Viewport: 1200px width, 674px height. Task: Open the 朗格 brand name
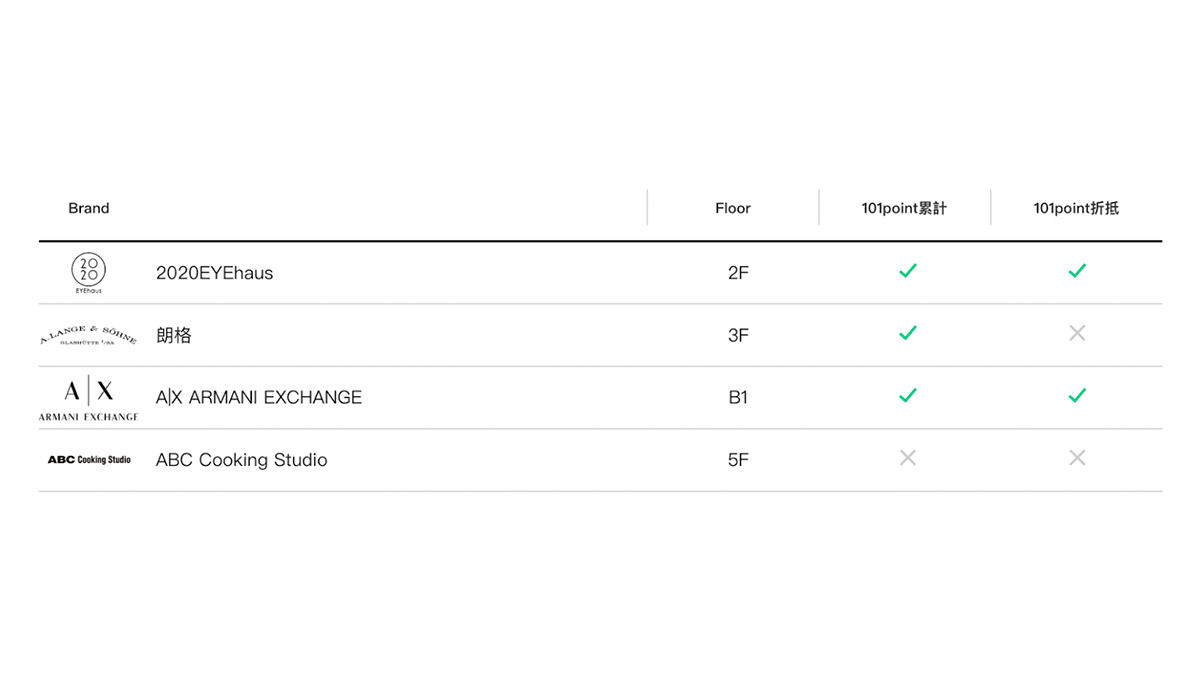pyautogui.click(x=174, y=336)
